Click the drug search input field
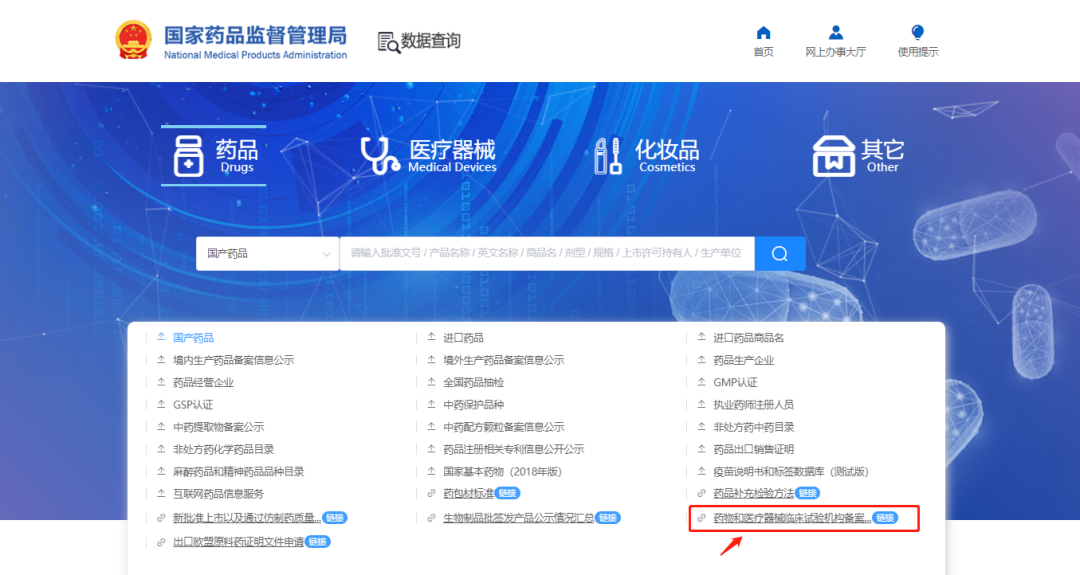The width and height of the screenshot is (1080, 575). pyautogui.click(x=546, y=254)
